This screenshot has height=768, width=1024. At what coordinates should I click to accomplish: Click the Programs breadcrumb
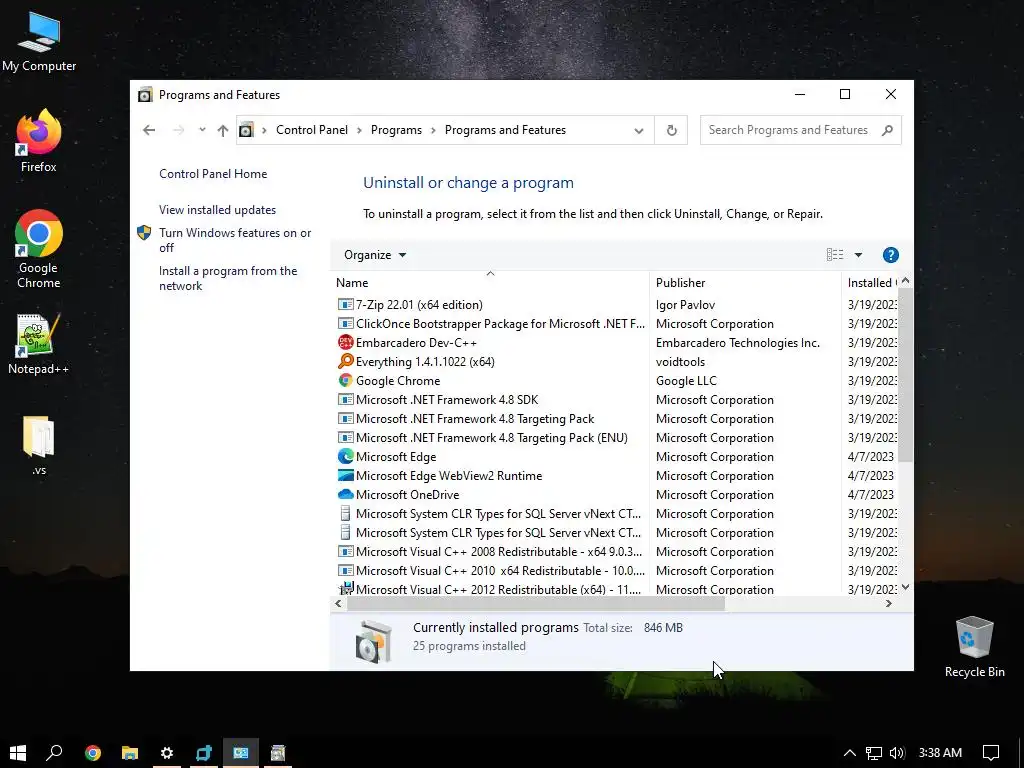pos(396,130)
